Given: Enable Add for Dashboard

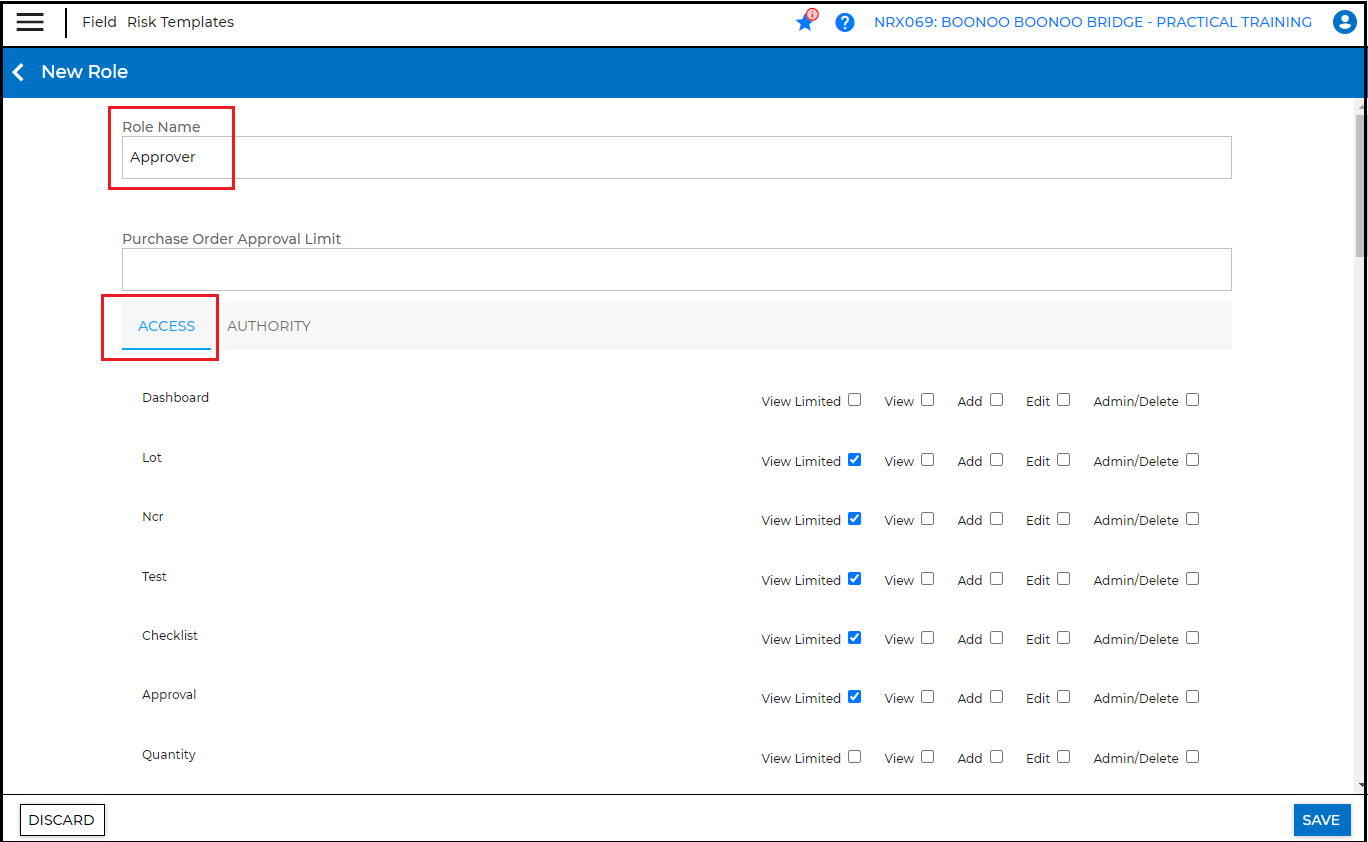Looking at the screenshot, I should click(x=996, y=400).
